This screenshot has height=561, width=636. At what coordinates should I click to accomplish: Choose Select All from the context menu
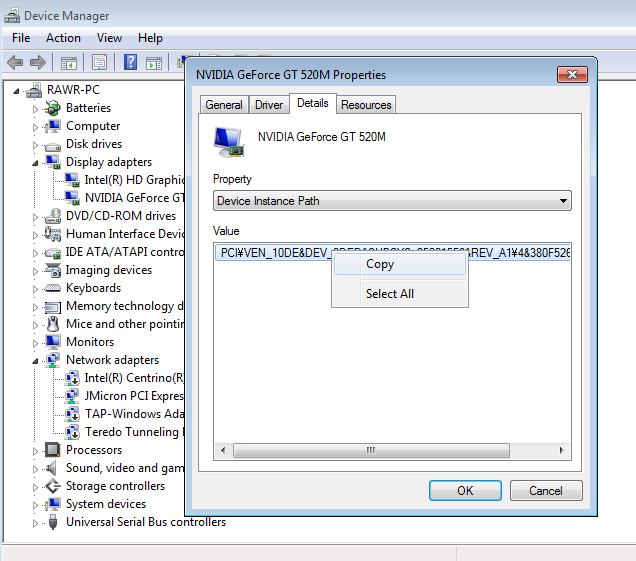coord(400,293)
